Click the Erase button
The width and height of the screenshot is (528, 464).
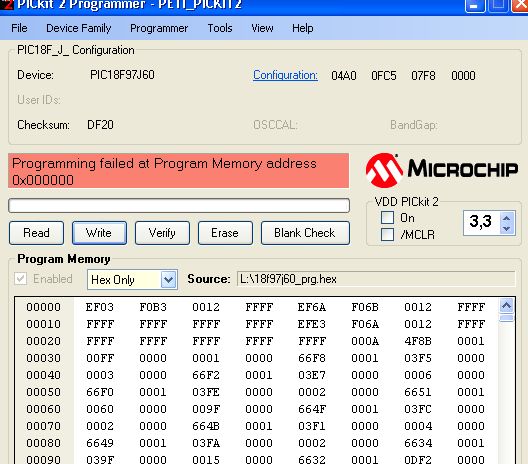(x=225, y=233)
